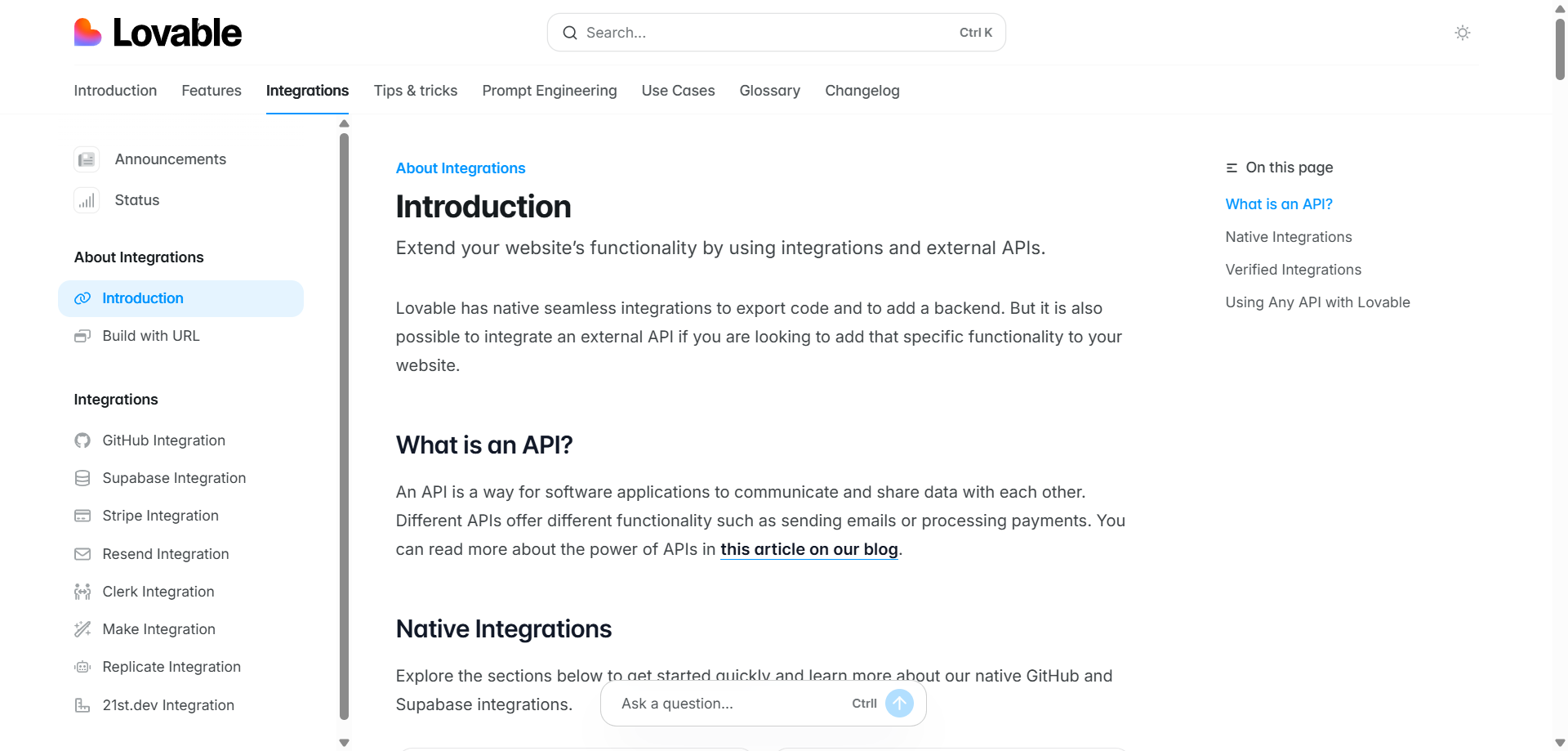
Task: Click the Introduction link icon in sidebar
Action: coord(82,298)
